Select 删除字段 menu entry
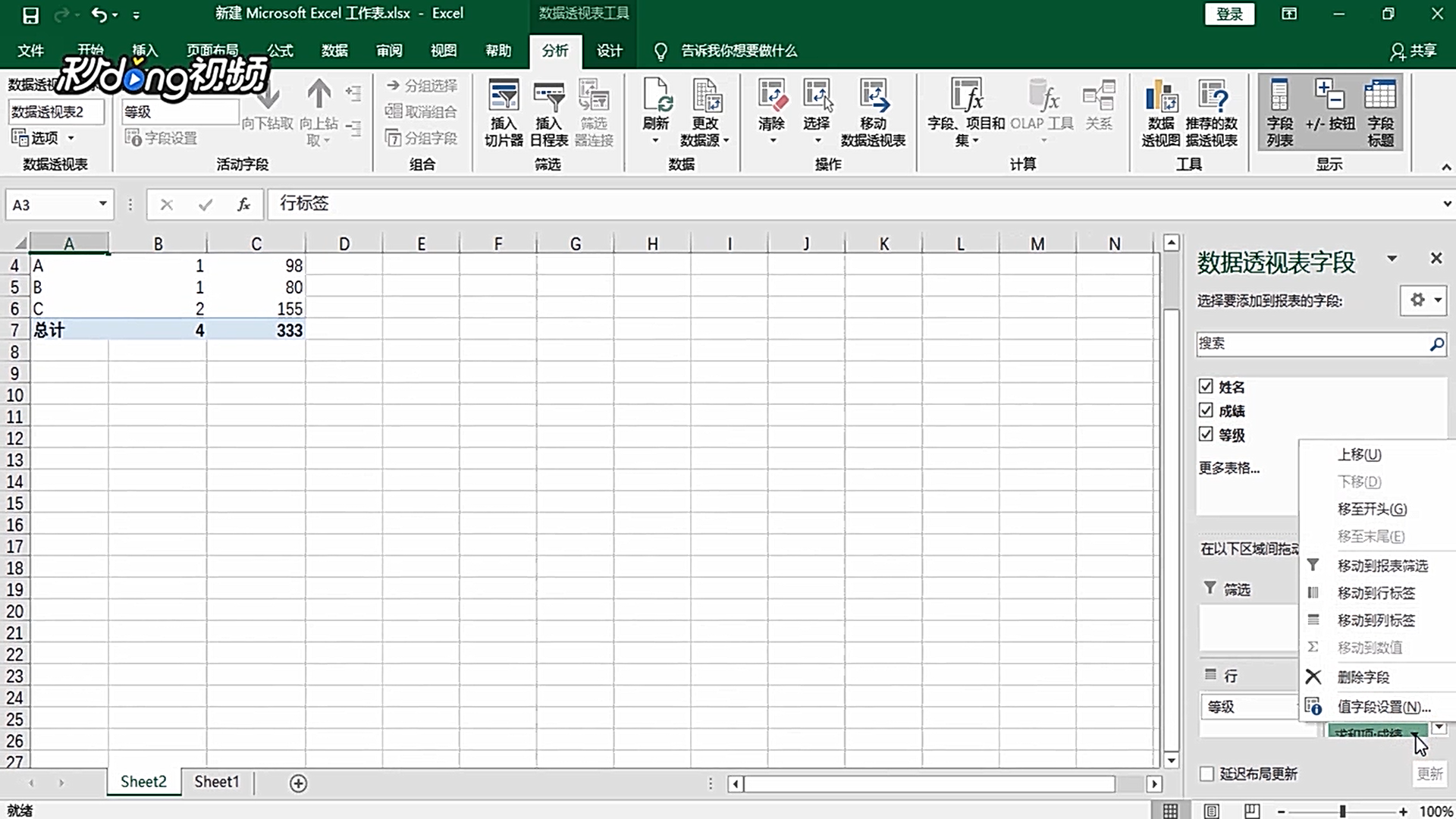The width and height of the screenshot is (1456, 819). (x=1363, y=677)
